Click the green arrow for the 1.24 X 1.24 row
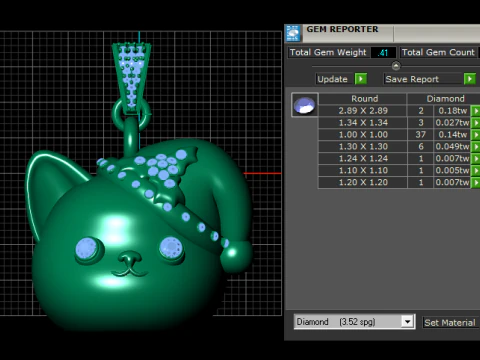 (476, 159)
